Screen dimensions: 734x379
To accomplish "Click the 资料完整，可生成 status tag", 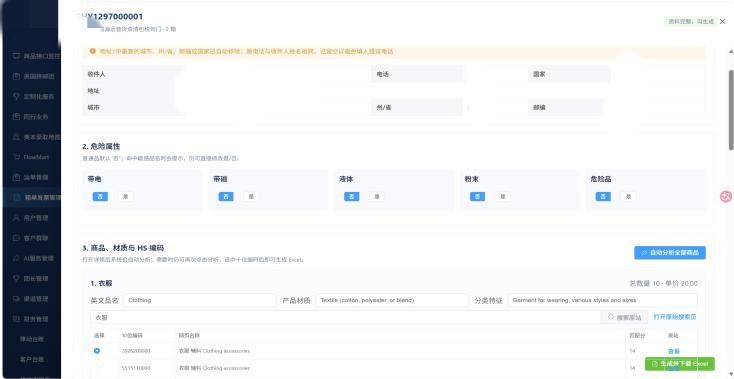I will [690, 22].
